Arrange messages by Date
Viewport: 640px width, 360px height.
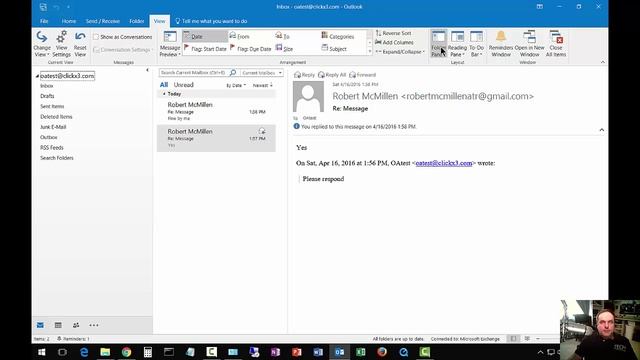point(205,36)
